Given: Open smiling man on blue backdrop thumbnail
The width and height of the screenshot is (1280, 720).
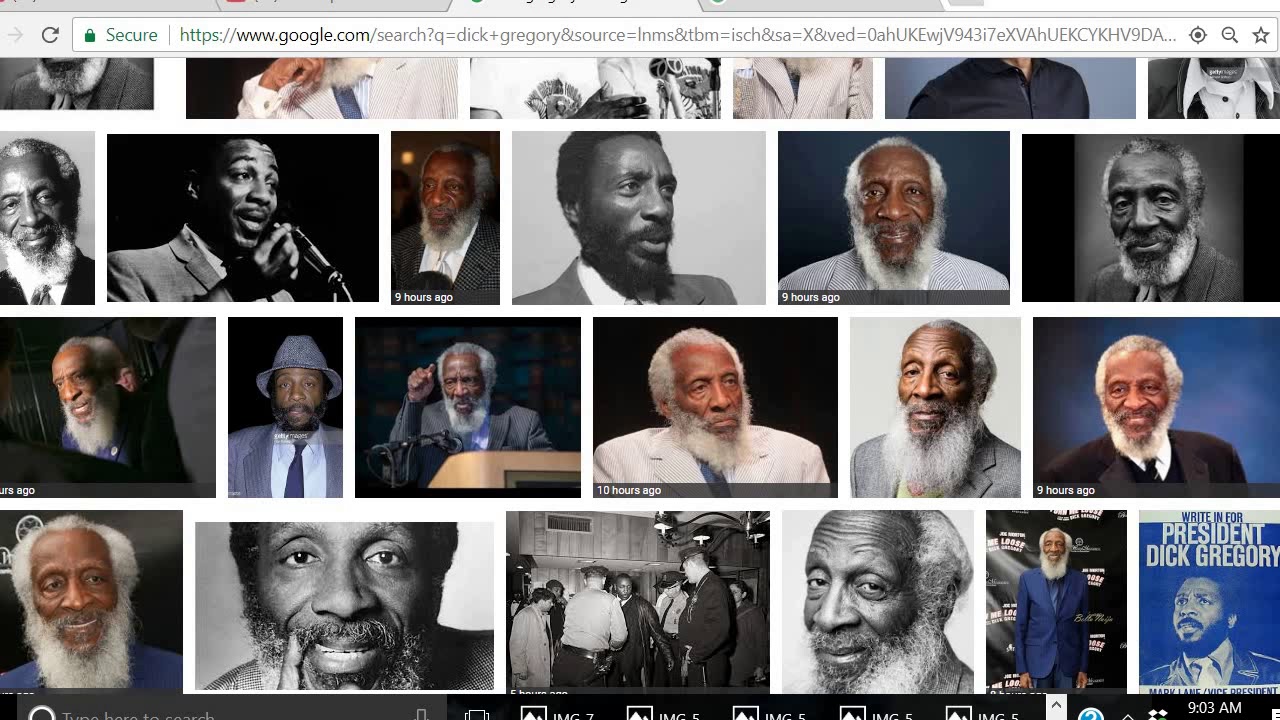Looking at the screenshot, I should point(1156,407).
